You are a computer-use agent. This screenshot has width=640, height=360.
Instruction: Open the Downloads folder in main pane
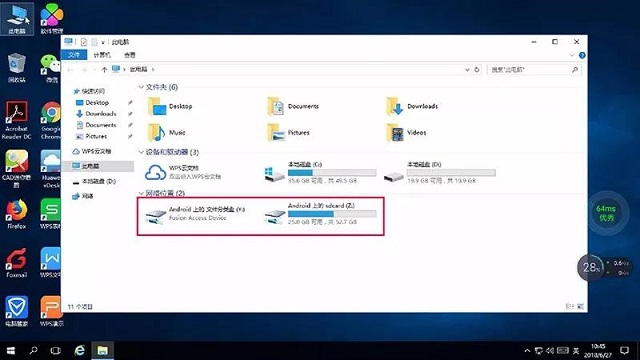pos(411,107)
